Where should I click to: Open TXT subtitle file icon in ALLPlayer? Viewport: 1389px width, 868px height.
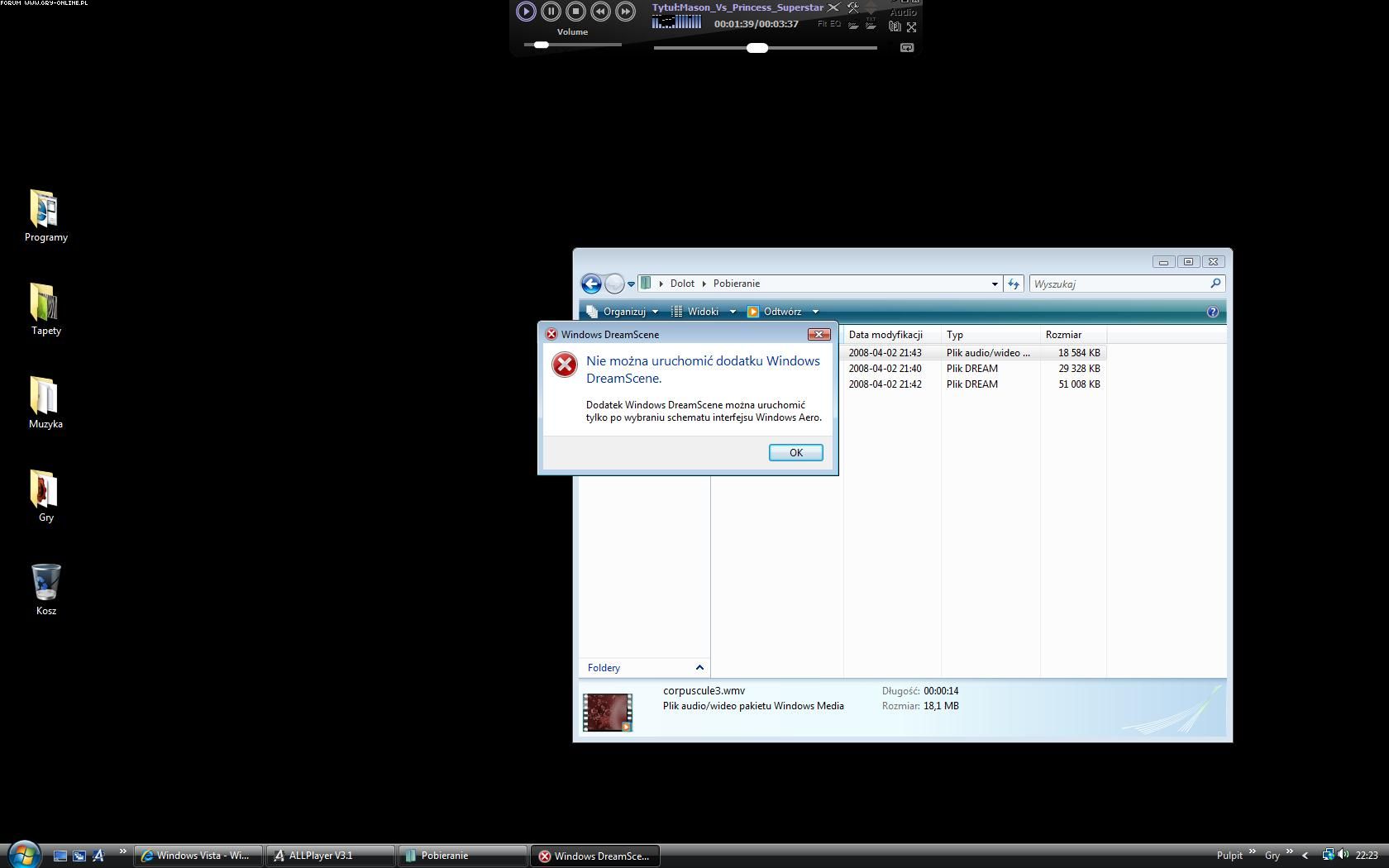871,24
